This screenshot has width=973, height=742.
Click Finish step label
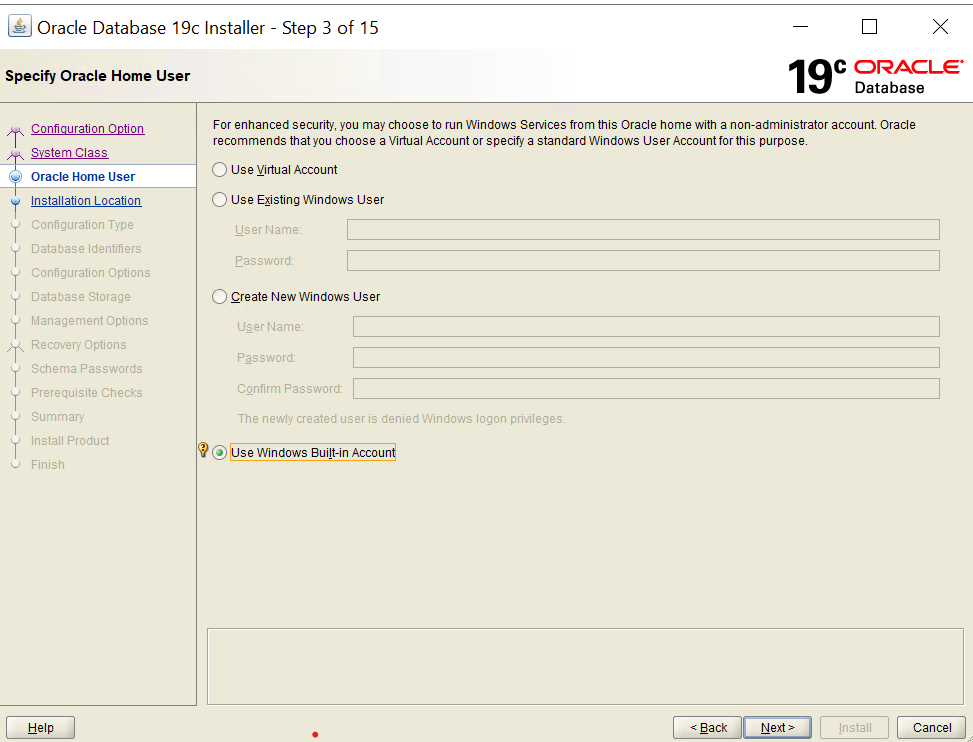48,465
